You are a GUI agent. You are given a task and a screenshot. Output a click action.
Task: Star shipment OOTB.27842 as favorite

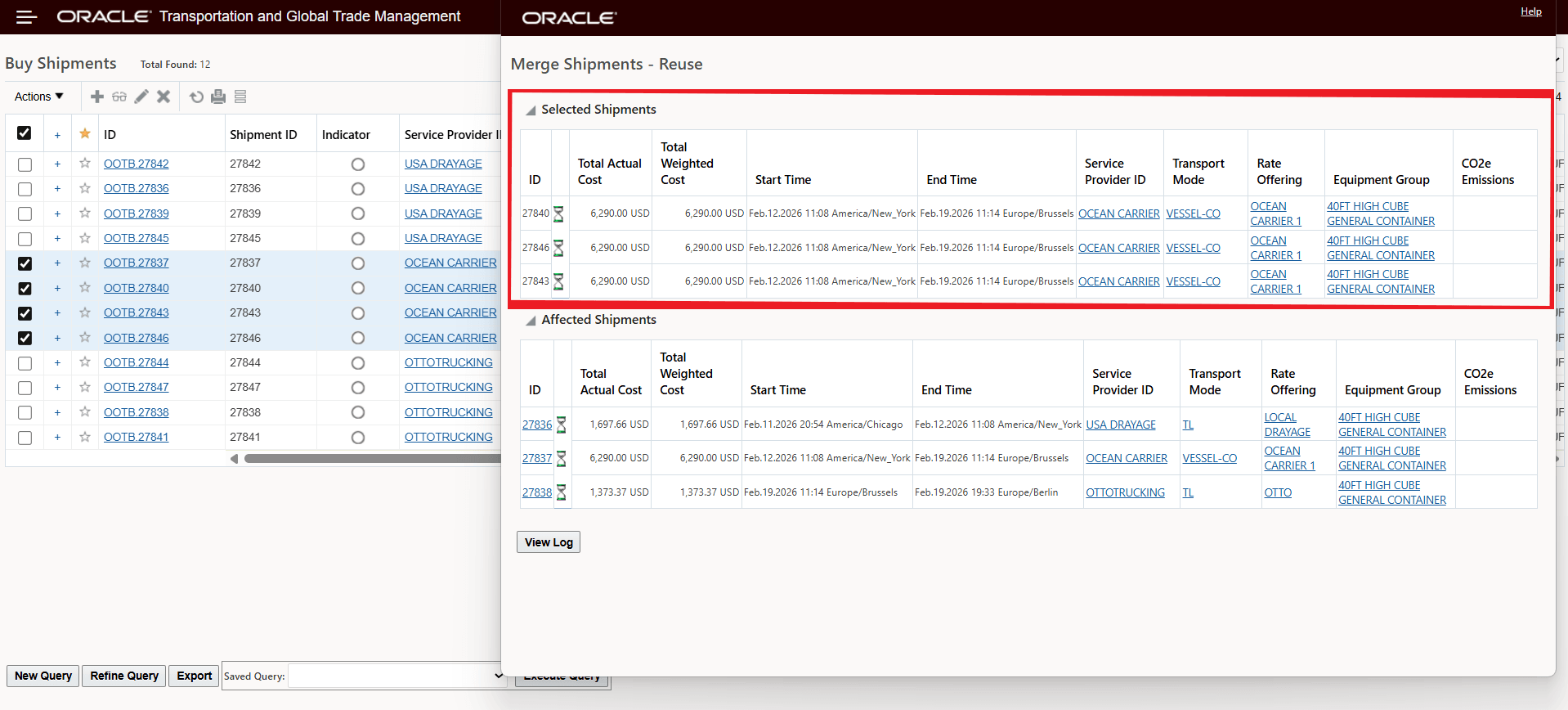(84, 164)
